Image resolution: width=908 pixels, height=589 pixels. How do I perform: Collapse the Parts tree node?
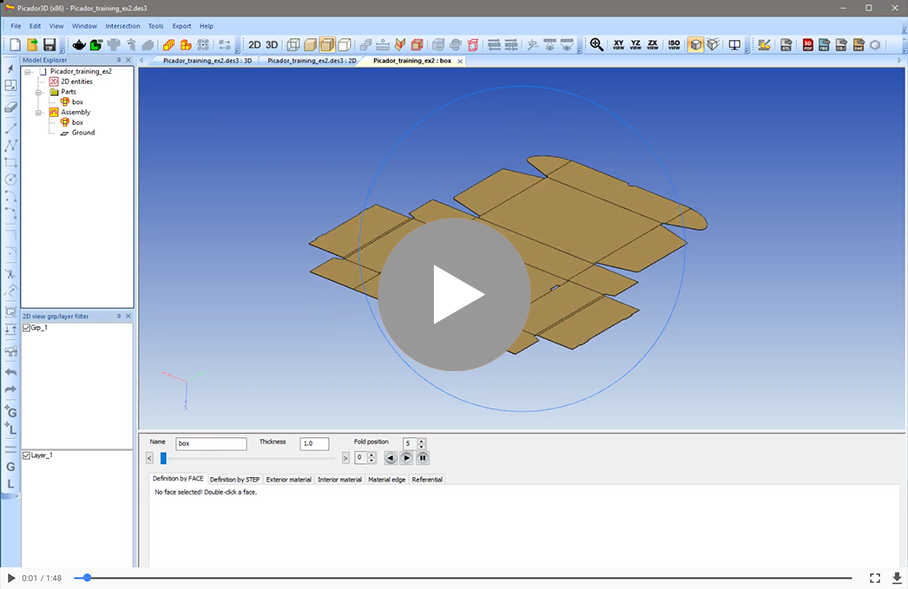click(38, 92)
